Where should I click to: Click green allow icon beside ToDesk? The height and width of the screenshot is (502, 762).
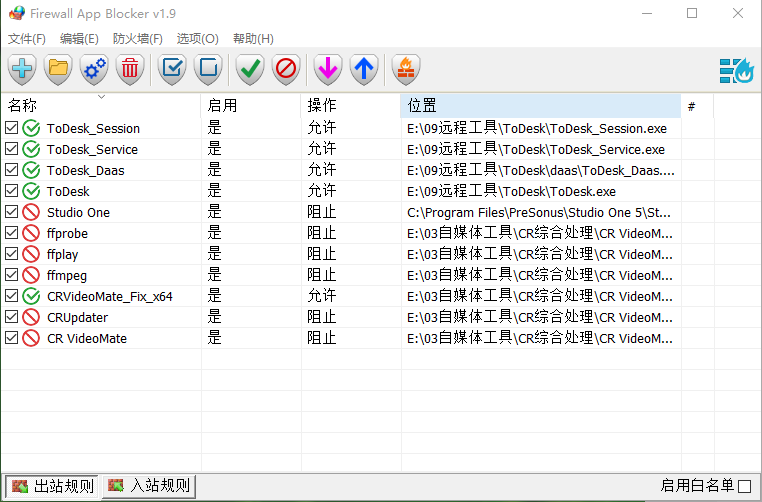[x=31, y=191]
